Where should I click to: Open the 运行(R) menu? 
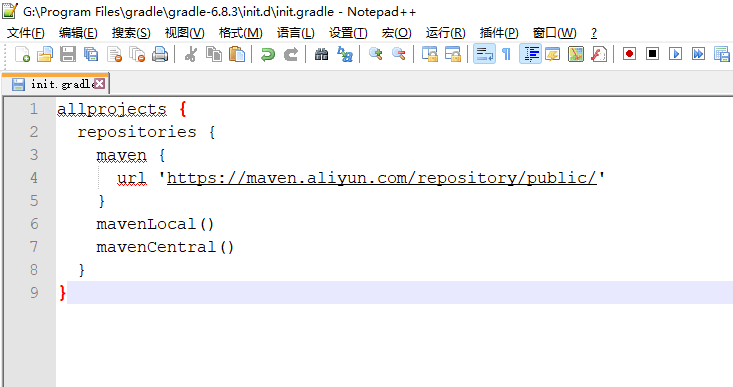[446, 33]
